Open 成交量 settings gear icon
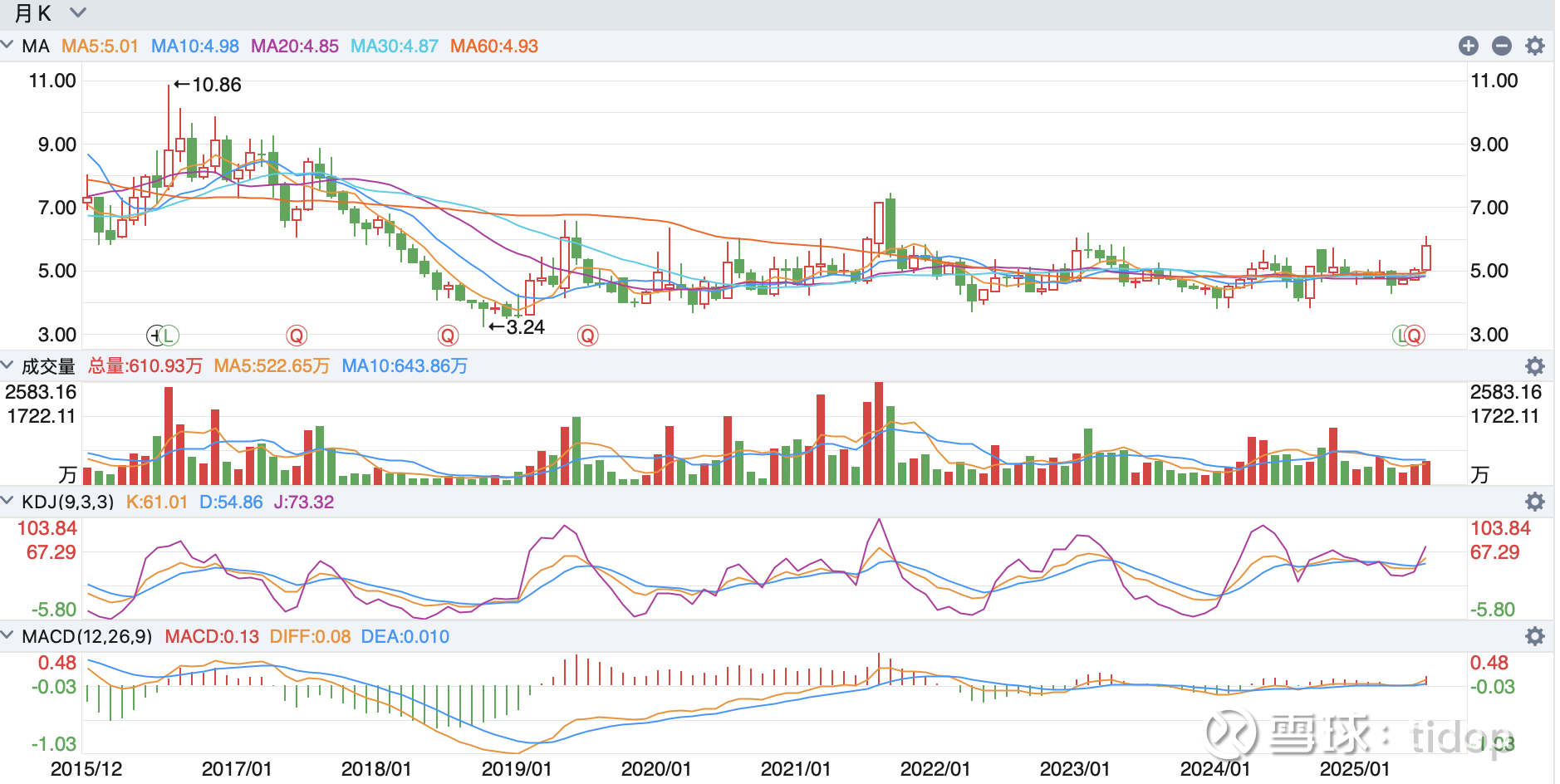1560x784 pixels. (x=1535, y=365)
